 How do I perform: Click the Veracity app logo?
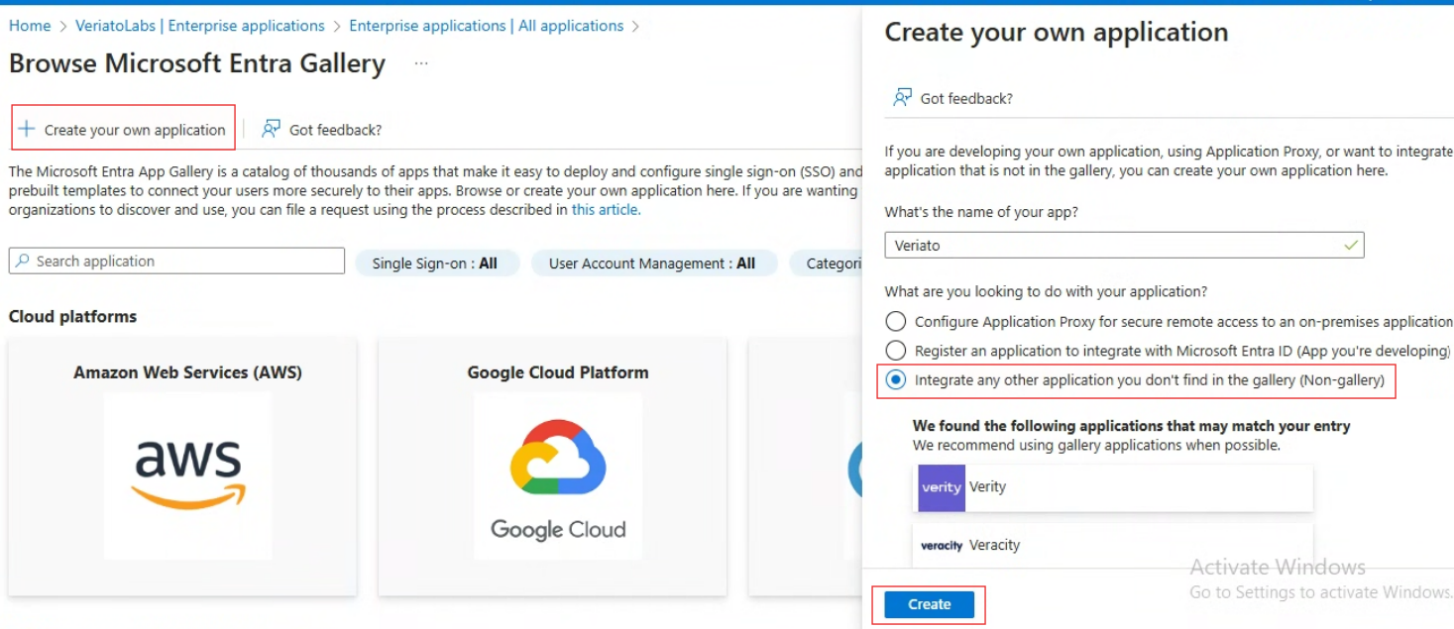tap(941, 546)
